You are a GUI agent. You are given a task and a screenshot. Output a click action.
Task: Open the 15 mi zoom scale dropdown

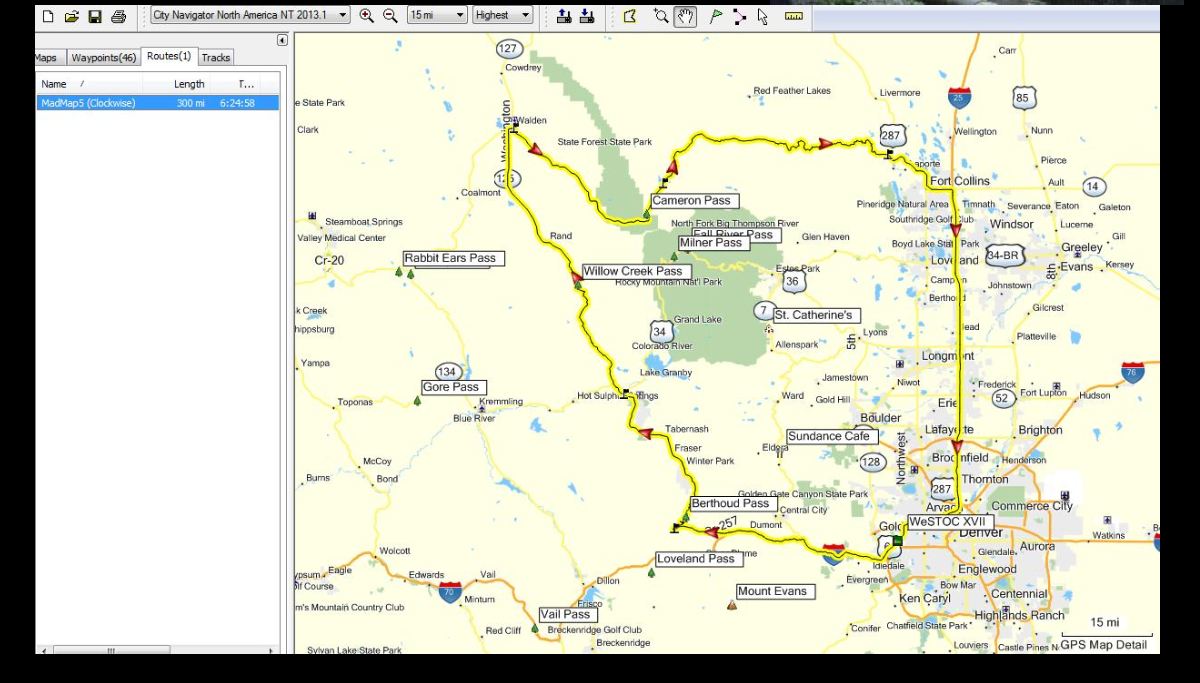tap(460, 16)
